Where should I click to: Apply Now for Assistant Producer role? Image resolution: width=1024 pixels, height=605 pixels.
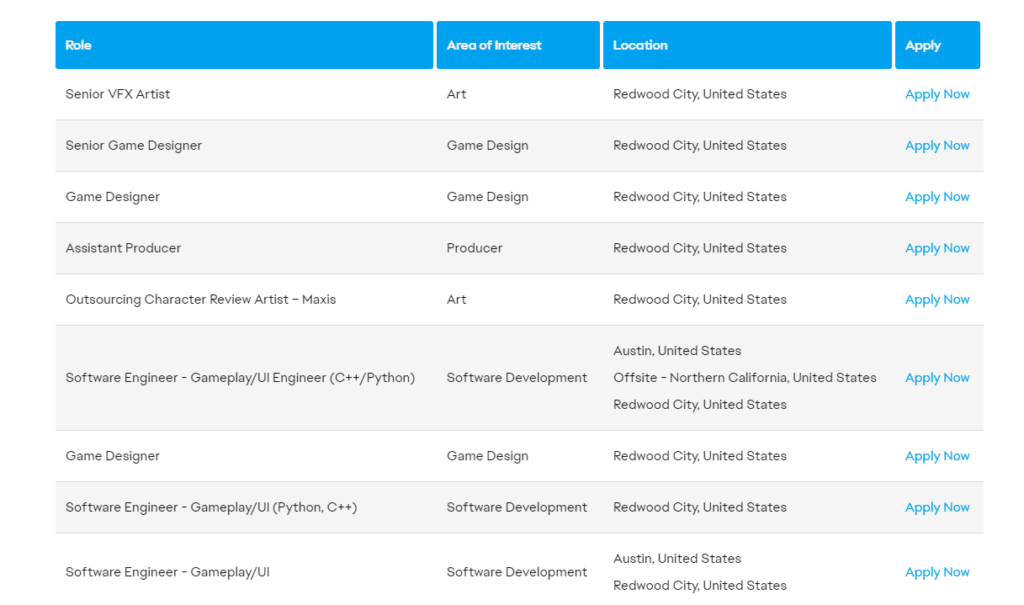(937, 248)
